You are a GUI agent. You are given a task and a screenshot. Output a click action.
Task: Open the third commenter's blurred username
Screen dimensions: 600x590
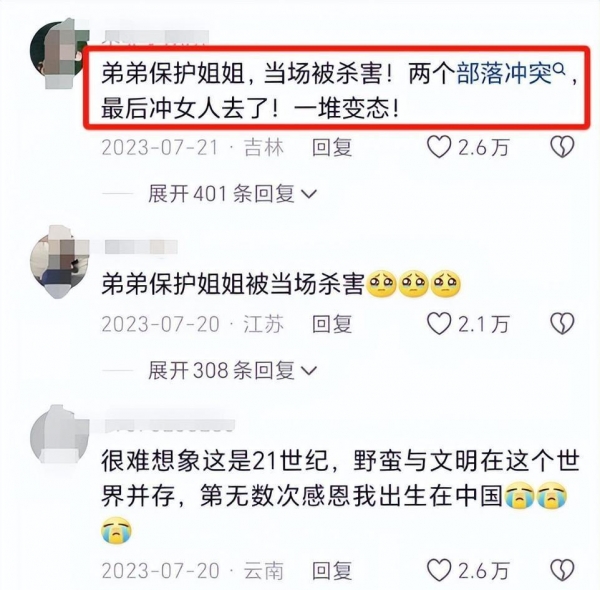click(169, 425)
